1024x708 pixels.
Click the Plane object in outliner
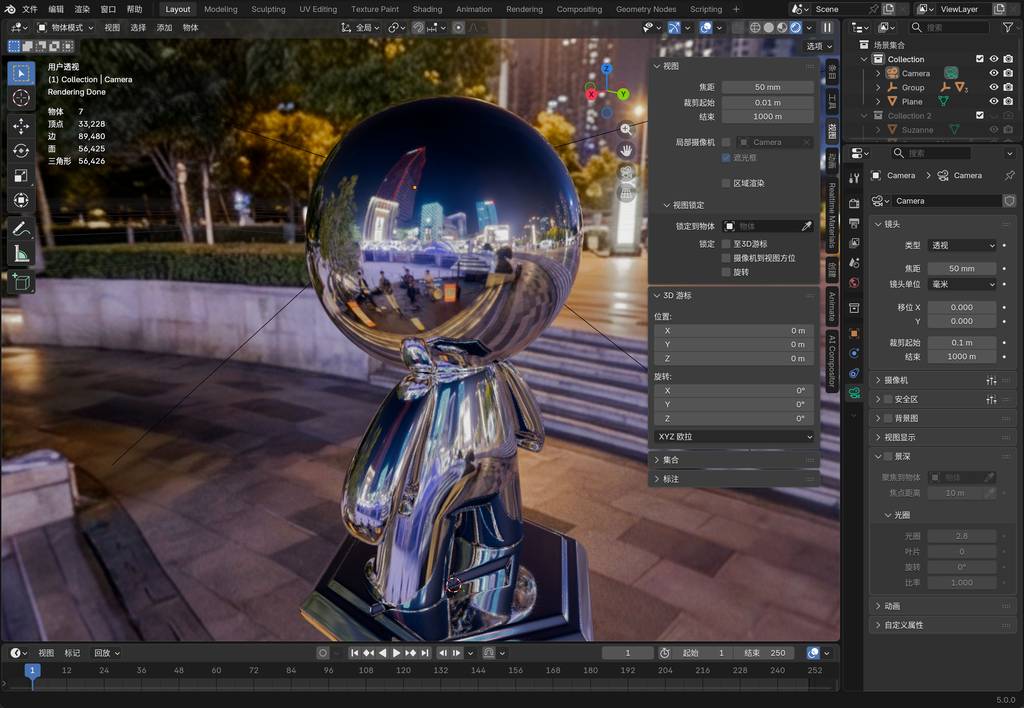click(912, 101)
